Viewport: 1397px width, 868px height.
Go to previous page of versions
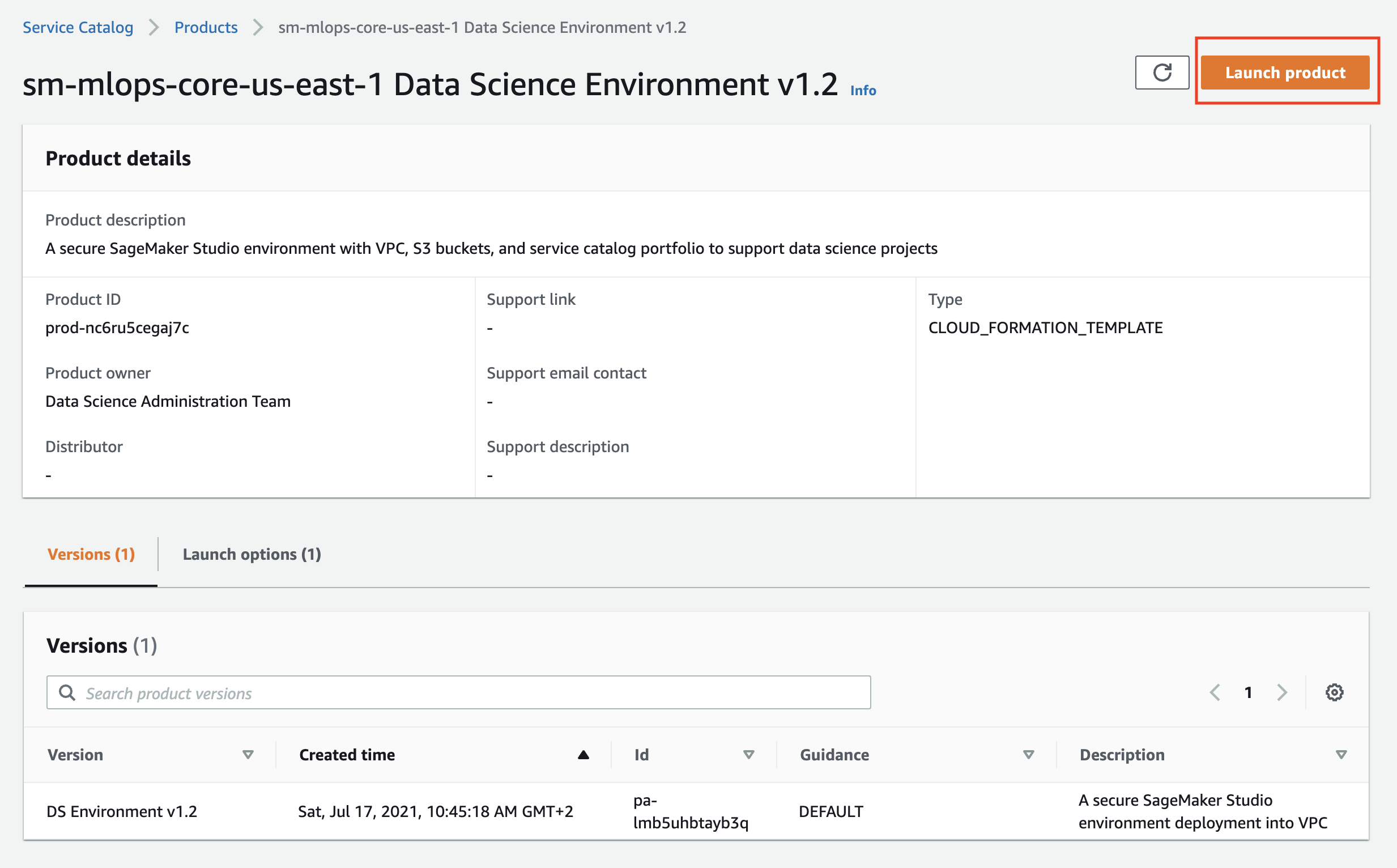pyautogui.click(x=1215, y=692)
